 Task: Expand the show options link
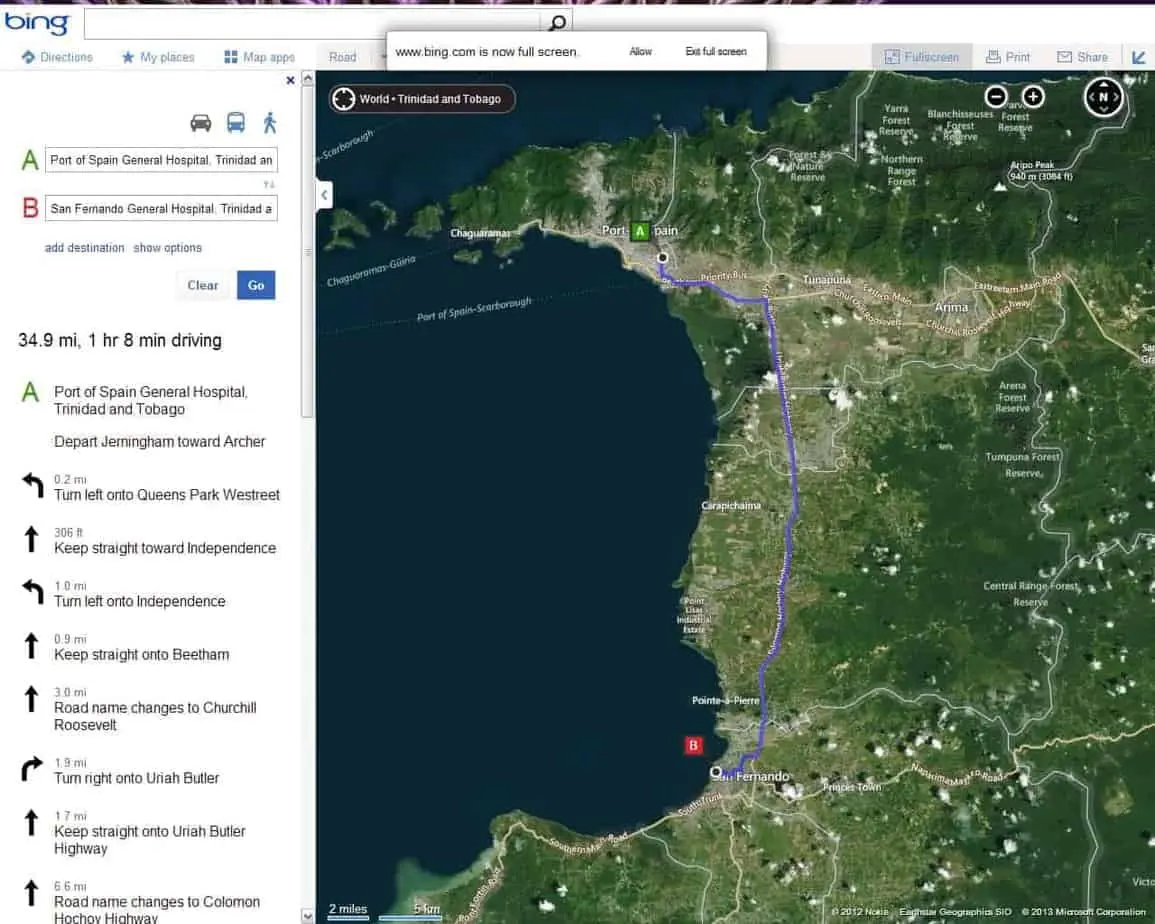[168, 248]
